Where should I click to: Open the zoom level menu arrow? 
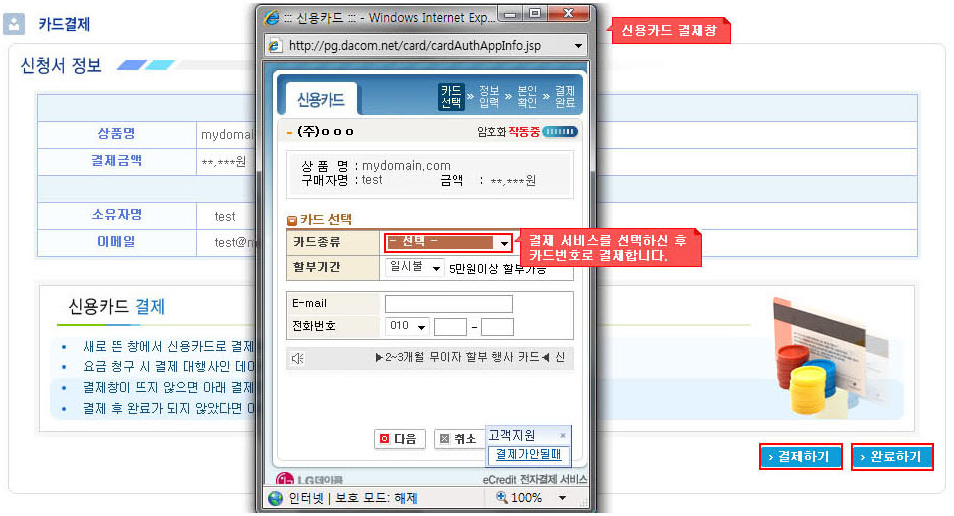click(562, 498)
